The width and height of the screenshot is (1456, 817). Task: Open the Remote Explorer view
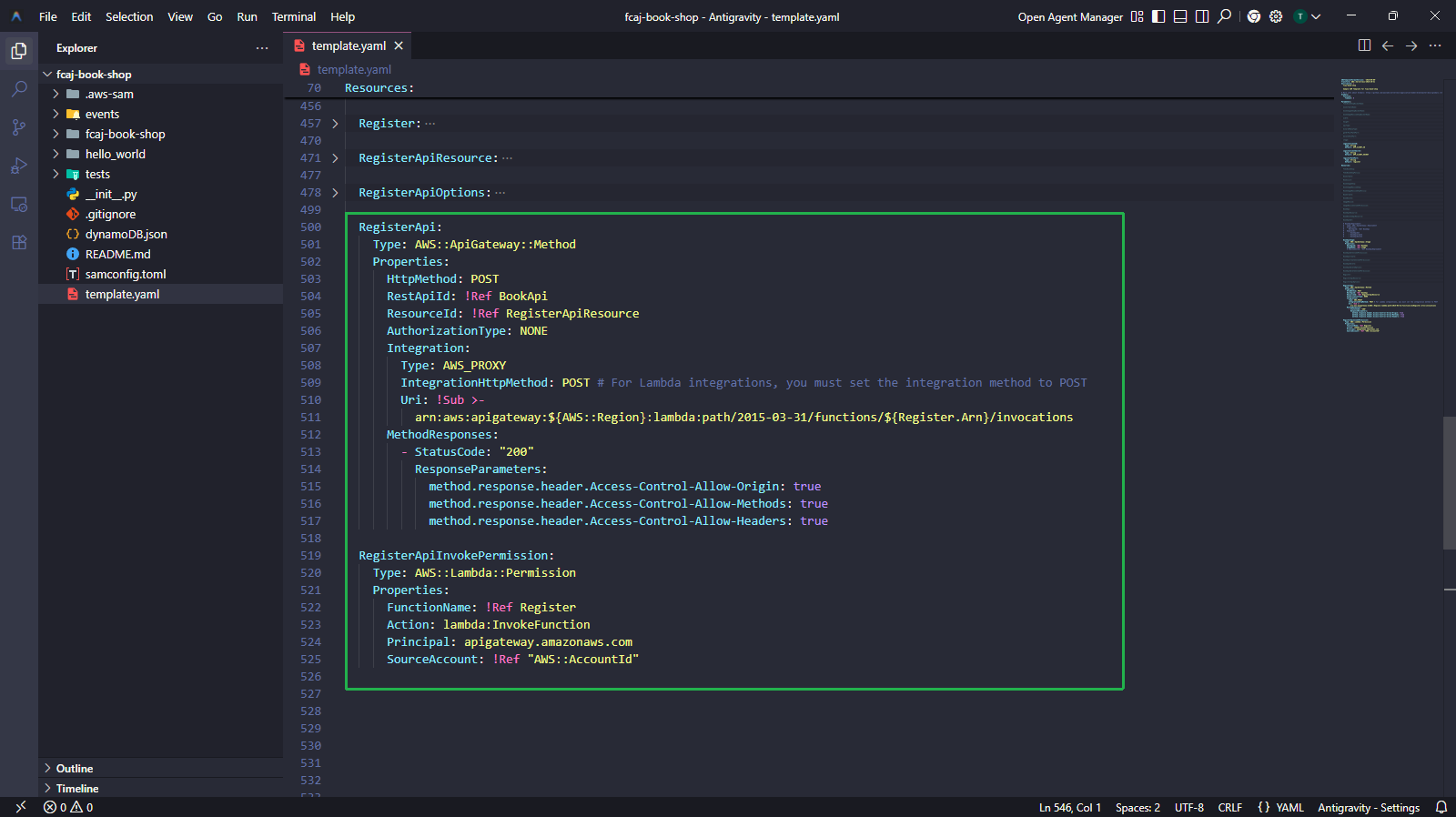tap(19, 204)
